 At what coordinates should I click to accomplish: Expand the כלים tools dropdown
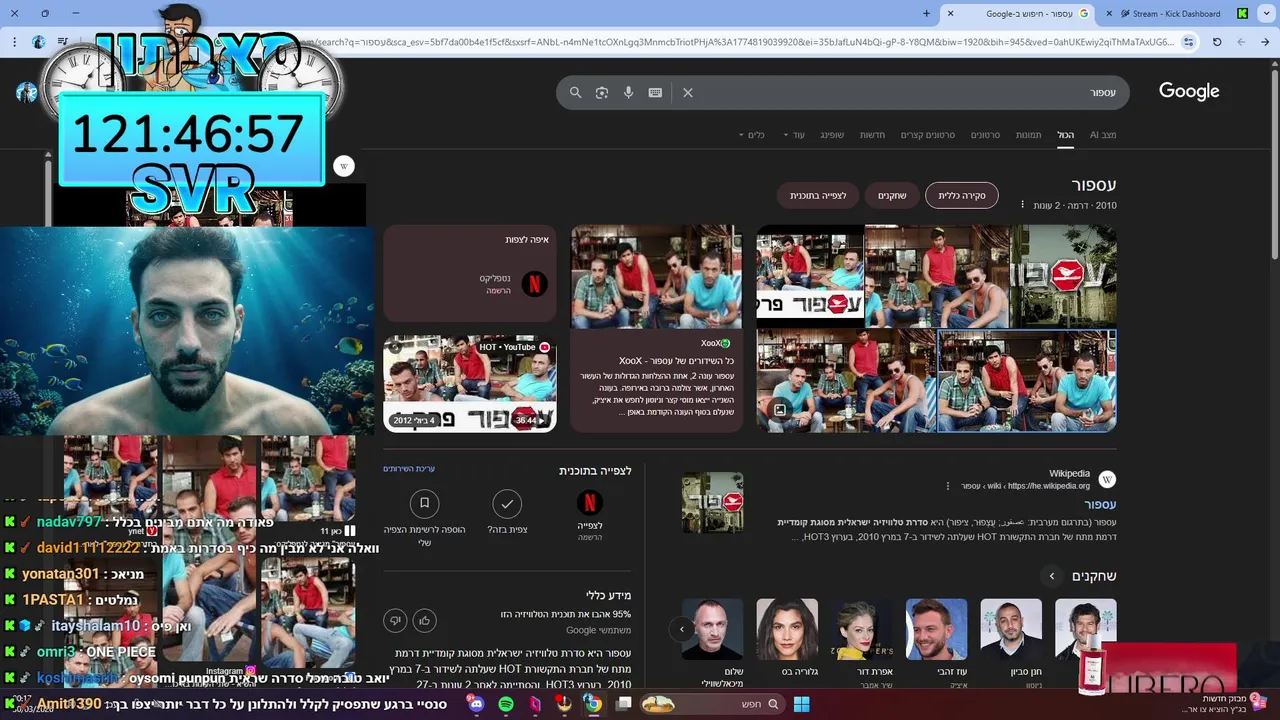coord(752,135)
